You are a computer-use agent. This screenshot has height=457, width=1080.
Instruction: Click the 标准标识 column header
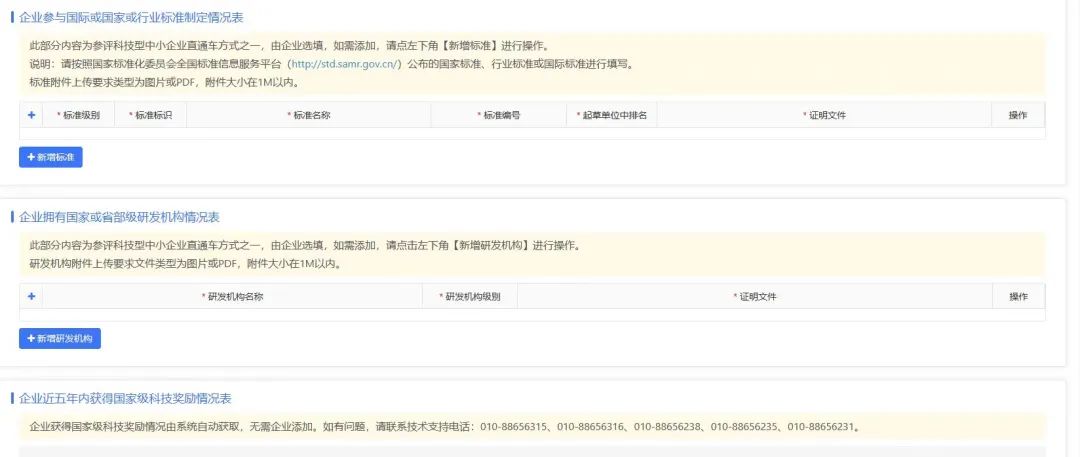tap(152, 115)
